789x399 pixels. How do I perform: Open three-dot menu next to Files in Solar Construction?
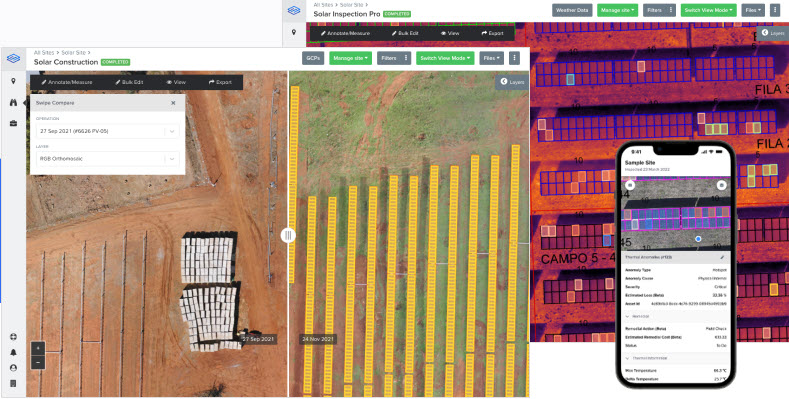514,58
